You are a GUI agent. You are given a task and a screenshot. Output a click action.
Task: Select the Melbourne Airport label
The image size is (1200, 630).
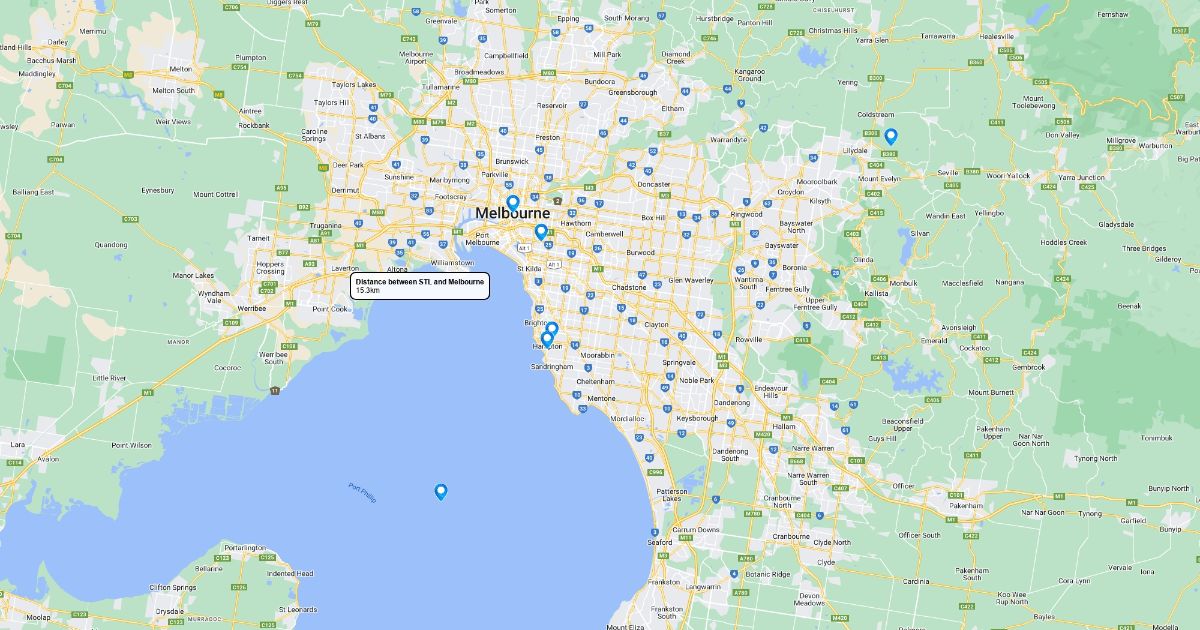414,57
